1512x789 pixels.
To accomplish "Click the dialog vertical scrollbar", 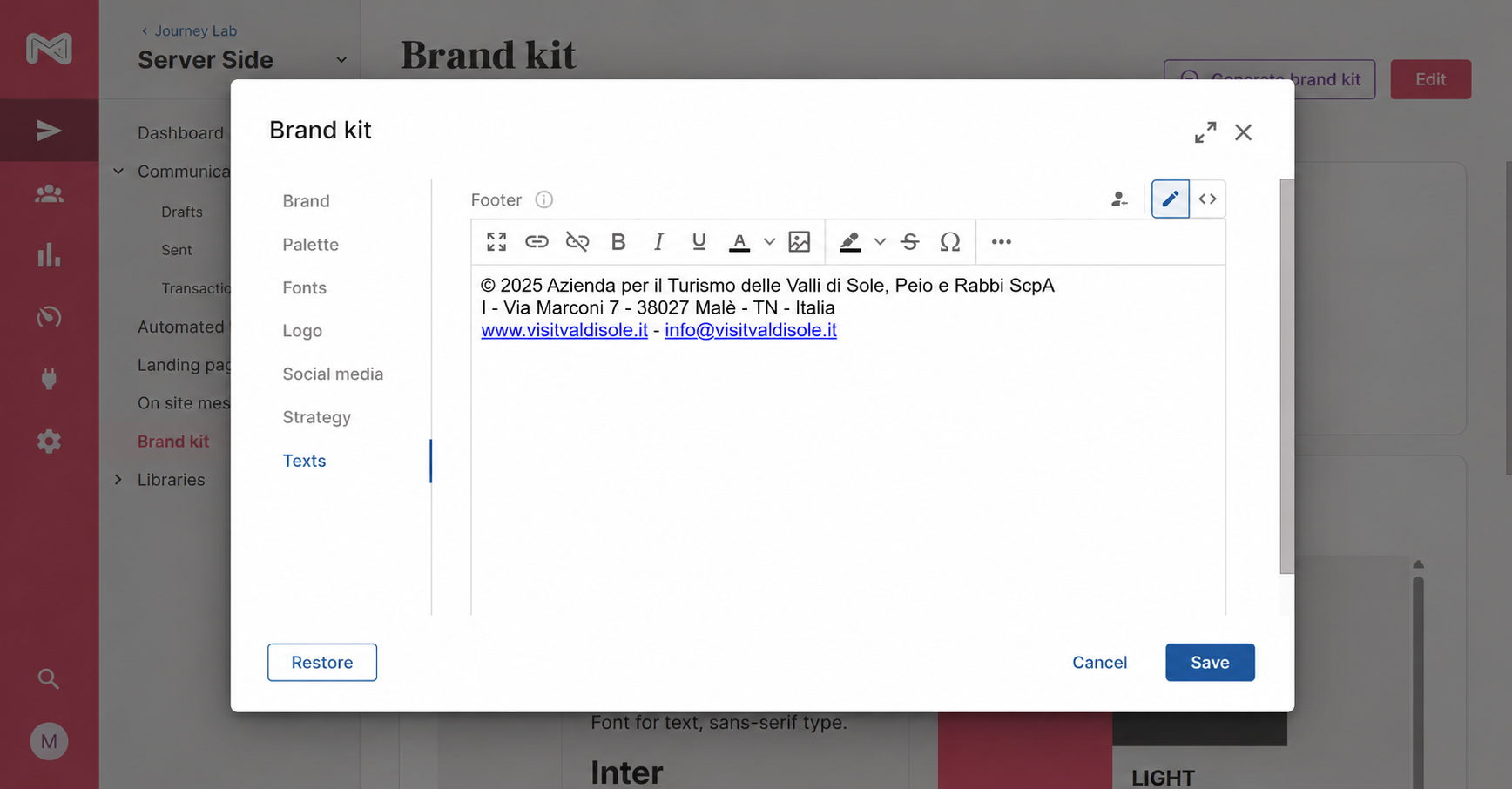I will coord(1286,376).
